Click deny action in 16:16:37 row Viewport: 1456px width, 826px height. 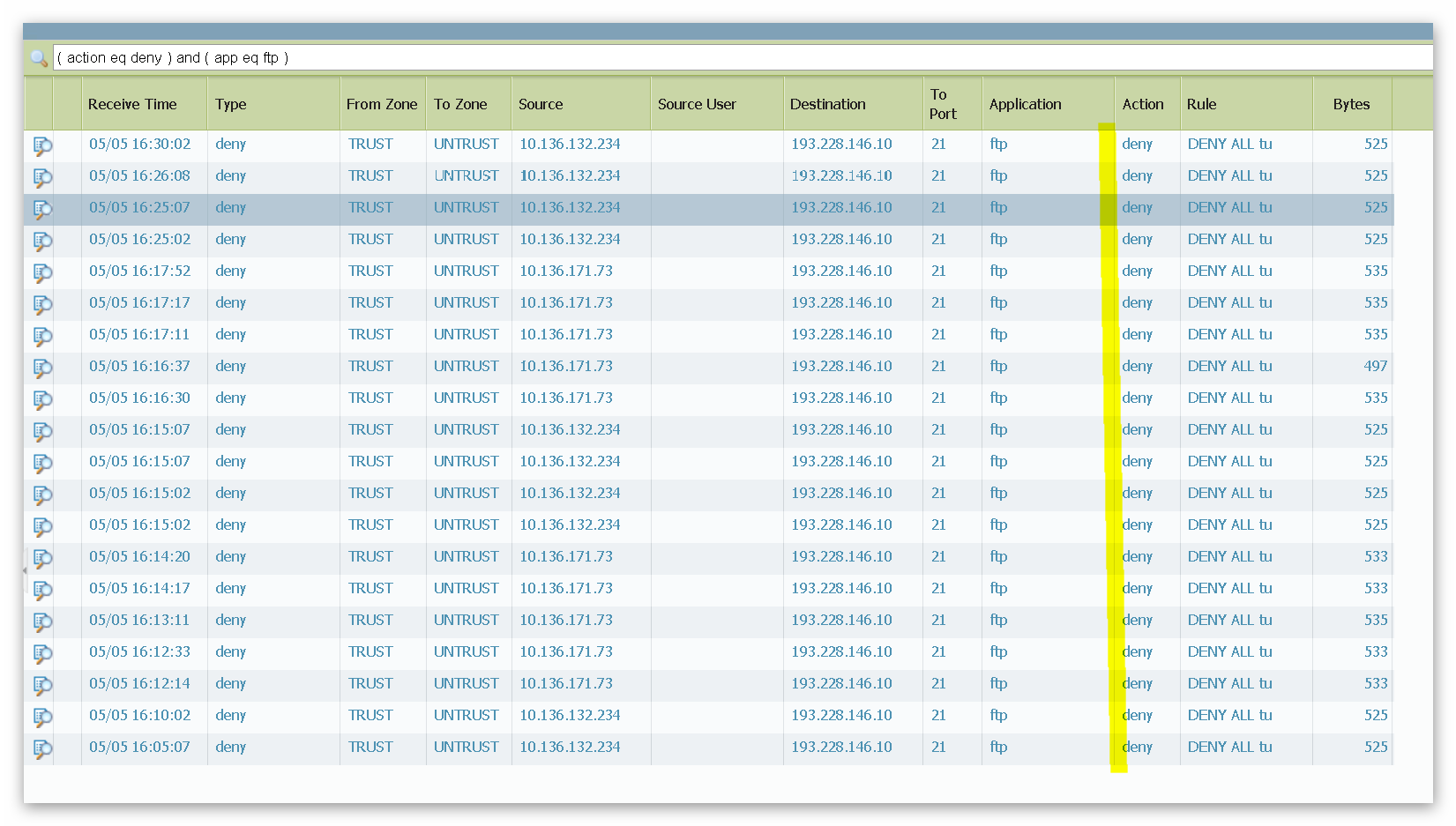pos(1138,366)
